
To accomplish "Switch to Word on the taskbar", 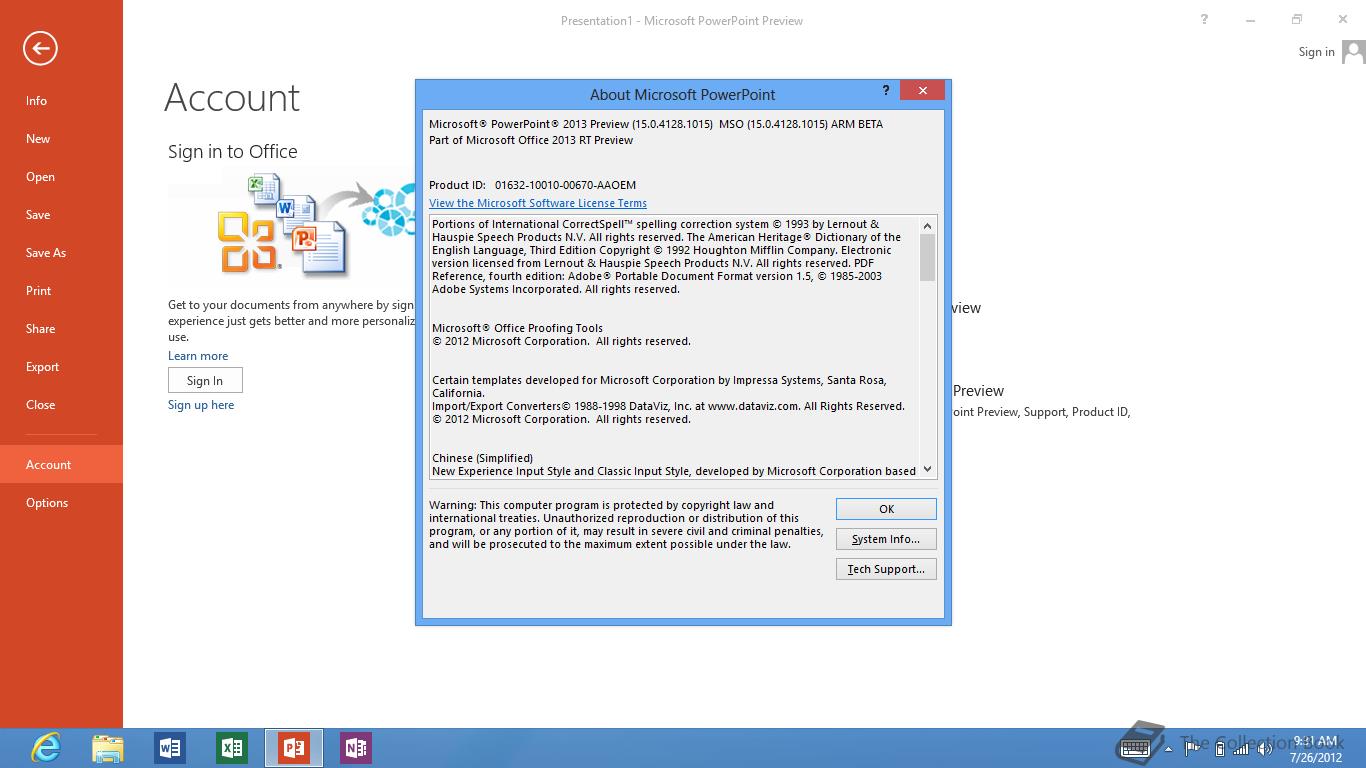I will 170,748.
